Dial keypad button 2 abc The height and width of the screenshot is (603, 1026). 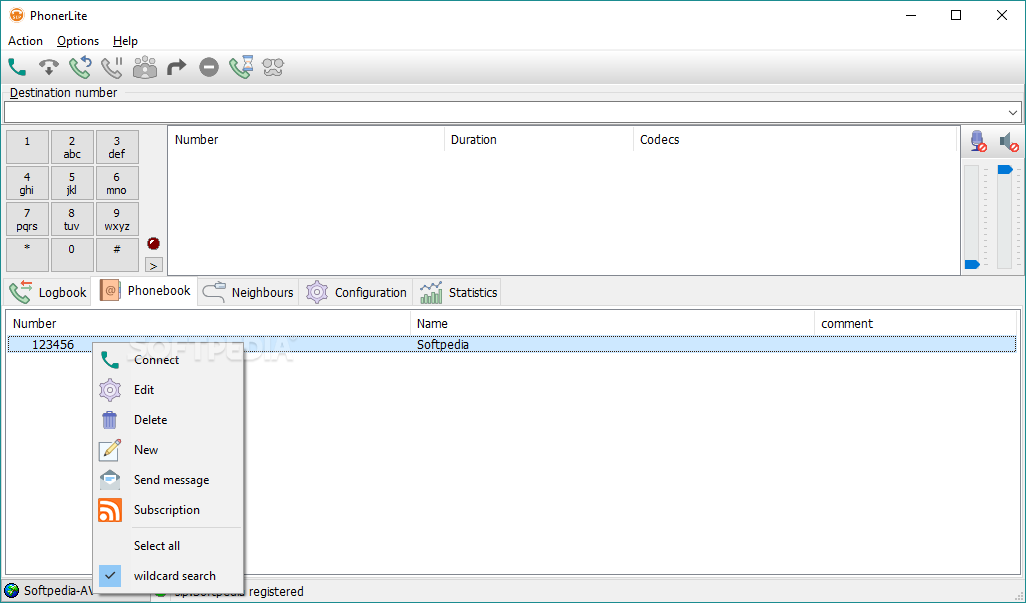pos(72,146)
